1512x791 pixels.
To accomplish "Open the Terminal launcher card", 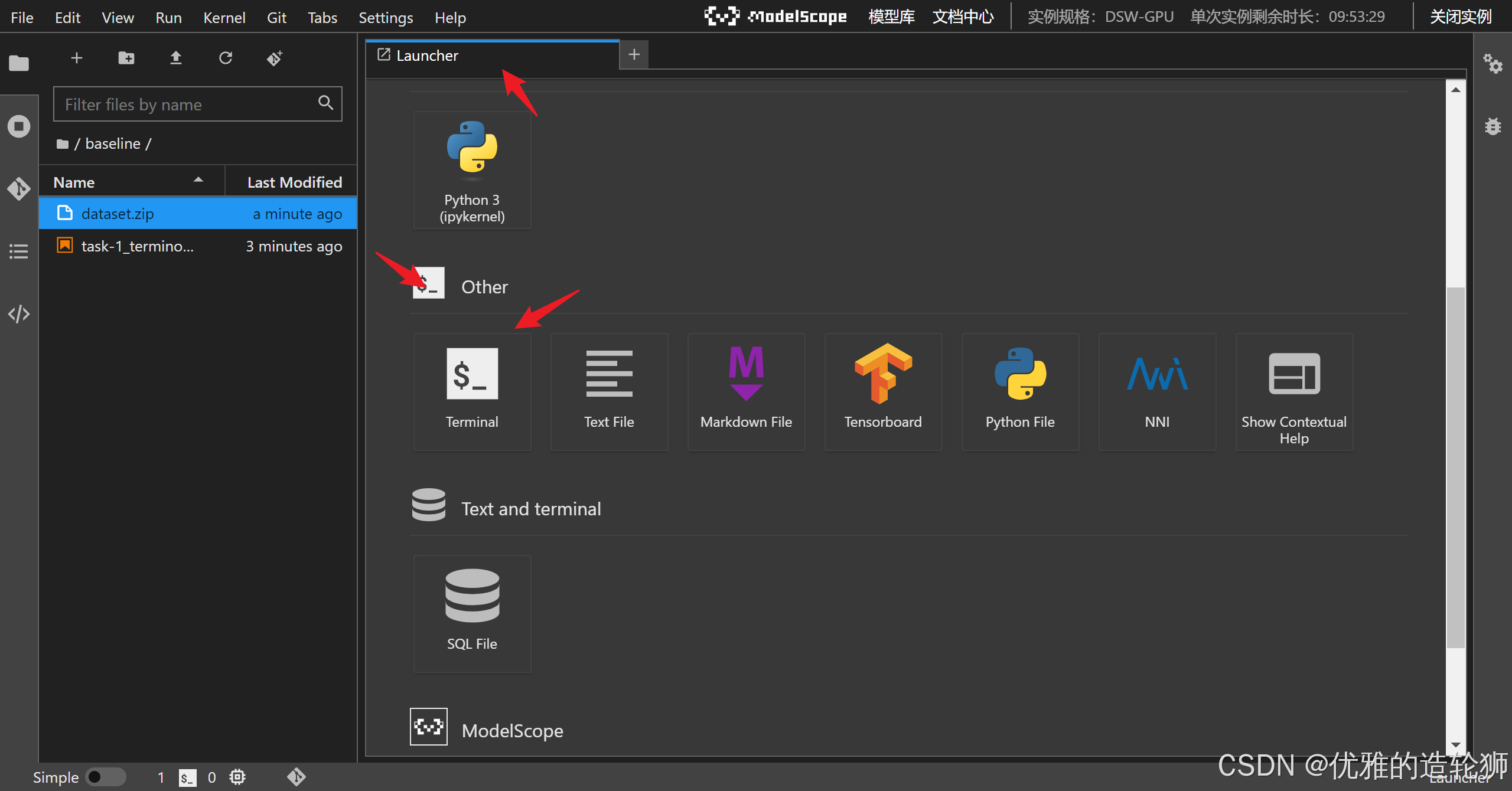I will click(x=472, y=391).
